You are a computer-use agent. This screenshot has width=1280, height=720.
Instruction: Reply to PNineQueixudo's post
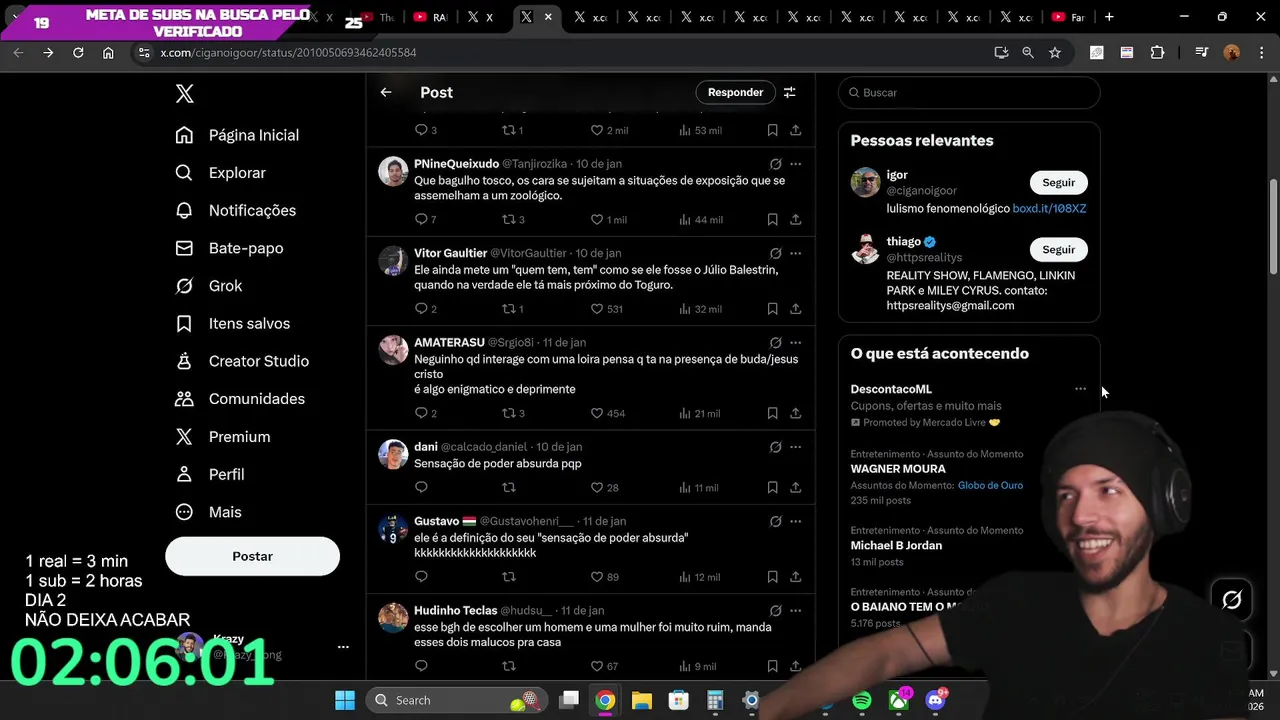click(421, 219)
